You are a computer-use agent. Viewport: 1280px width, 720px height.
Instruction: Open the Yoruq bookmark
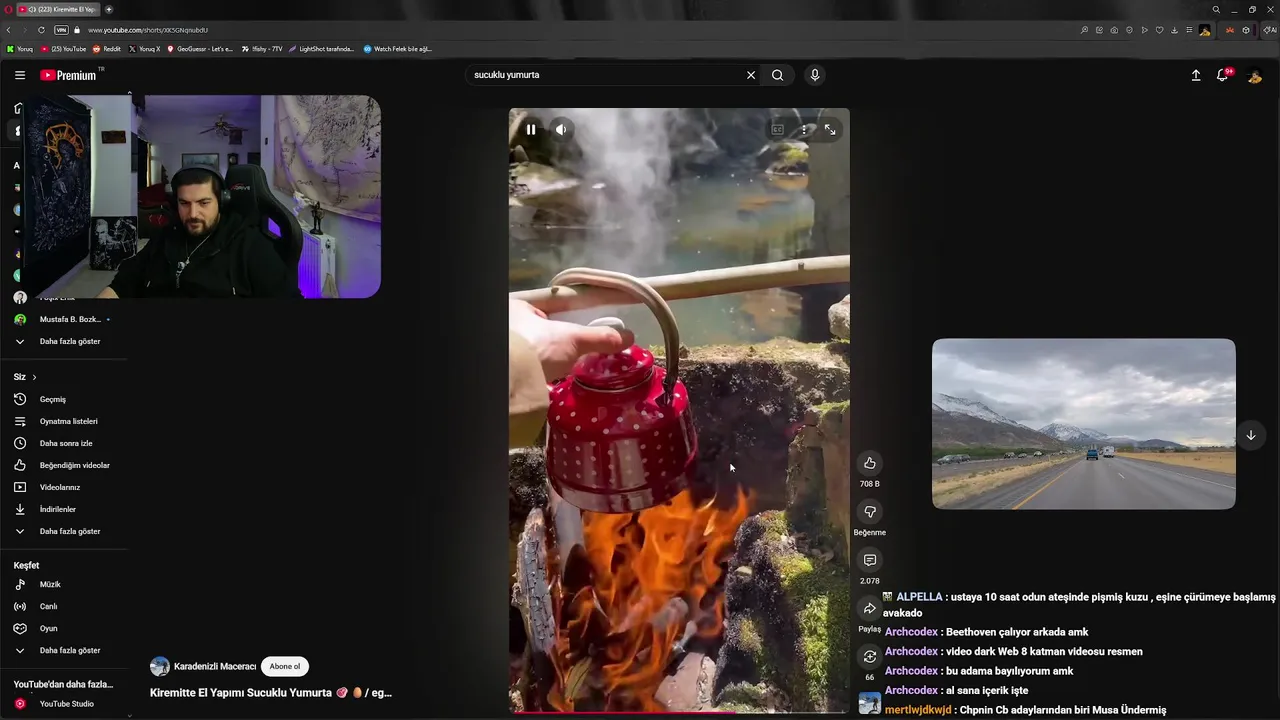click(x=20, y=49)
